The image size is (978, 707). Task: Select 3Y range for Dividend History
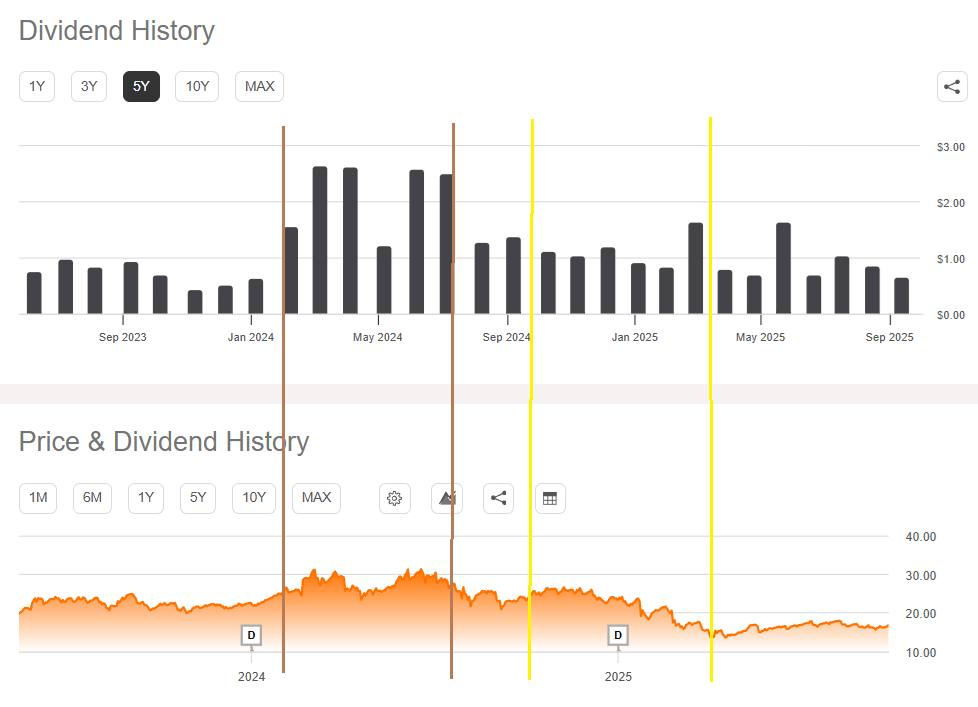tap(89, 87)
